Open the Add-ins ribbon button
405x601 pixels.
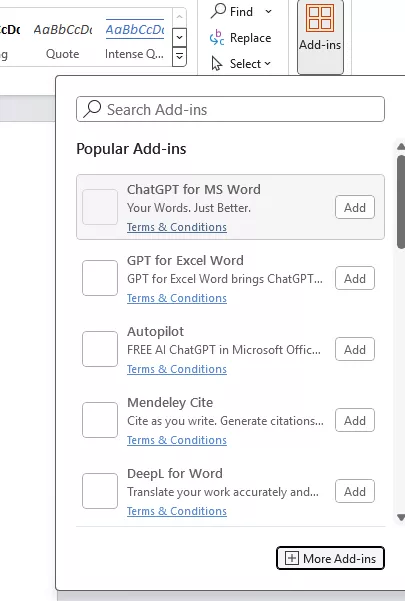[x=320, y=36]
